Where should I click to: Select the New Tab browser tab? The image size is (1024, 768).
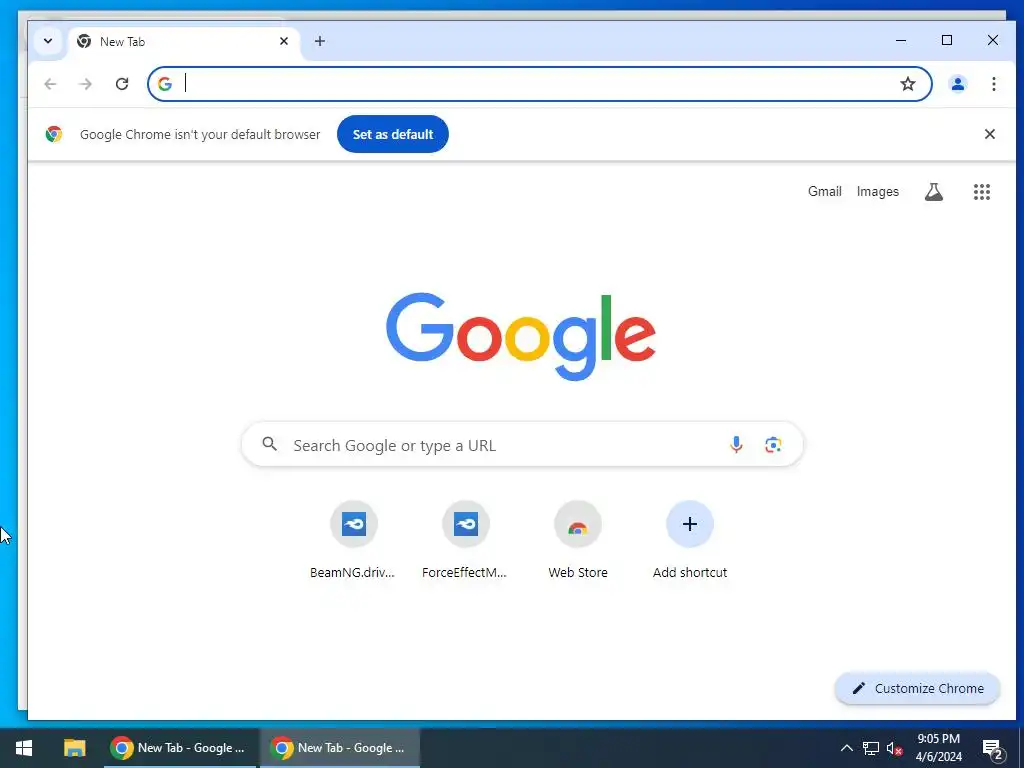[x=184, y=42]
